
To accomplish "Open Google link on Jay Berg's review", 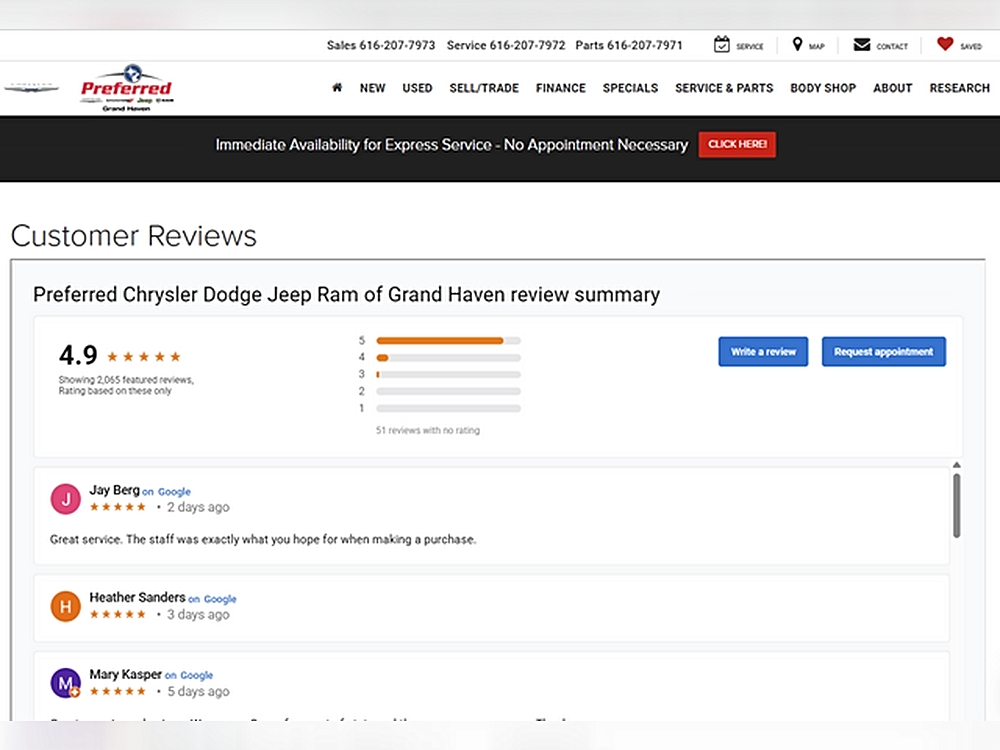I will click(174, 492).
